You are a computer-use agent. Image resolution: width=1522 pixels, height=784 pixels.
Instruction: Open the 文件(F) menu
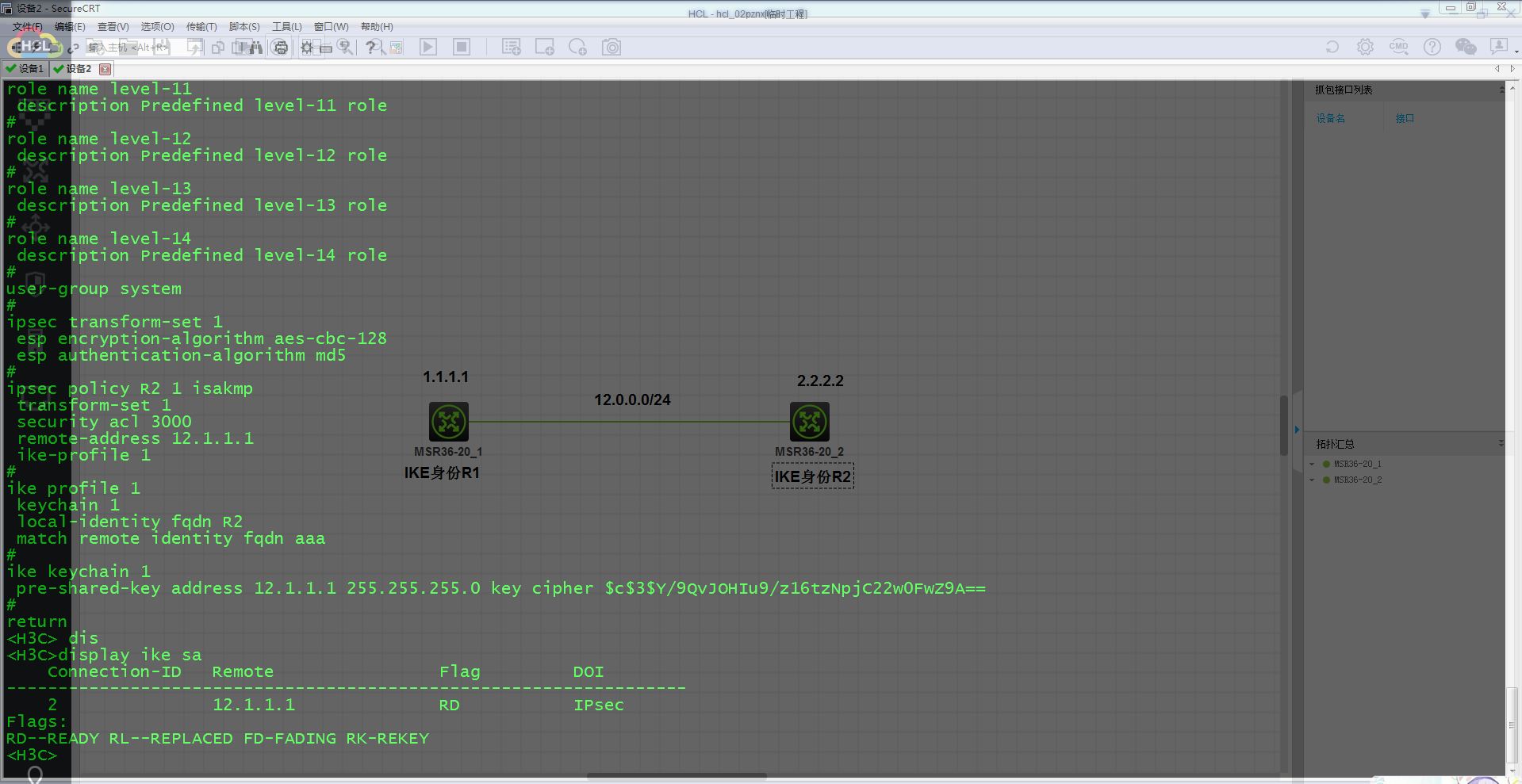click(27, 27)
